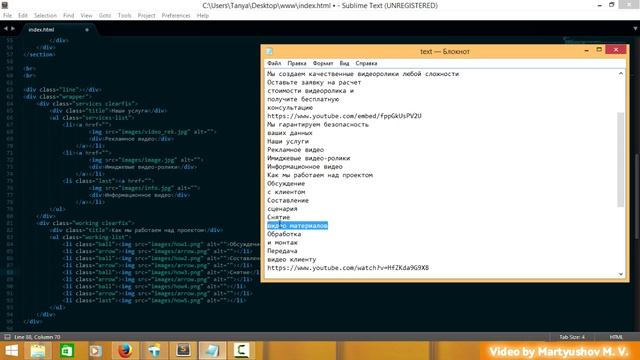Image resolution: width=640 pixels, height=360 pixels.
Task: Click Sublime Text title bar icon
Action: pyautogui.click(x=5, y=5)
